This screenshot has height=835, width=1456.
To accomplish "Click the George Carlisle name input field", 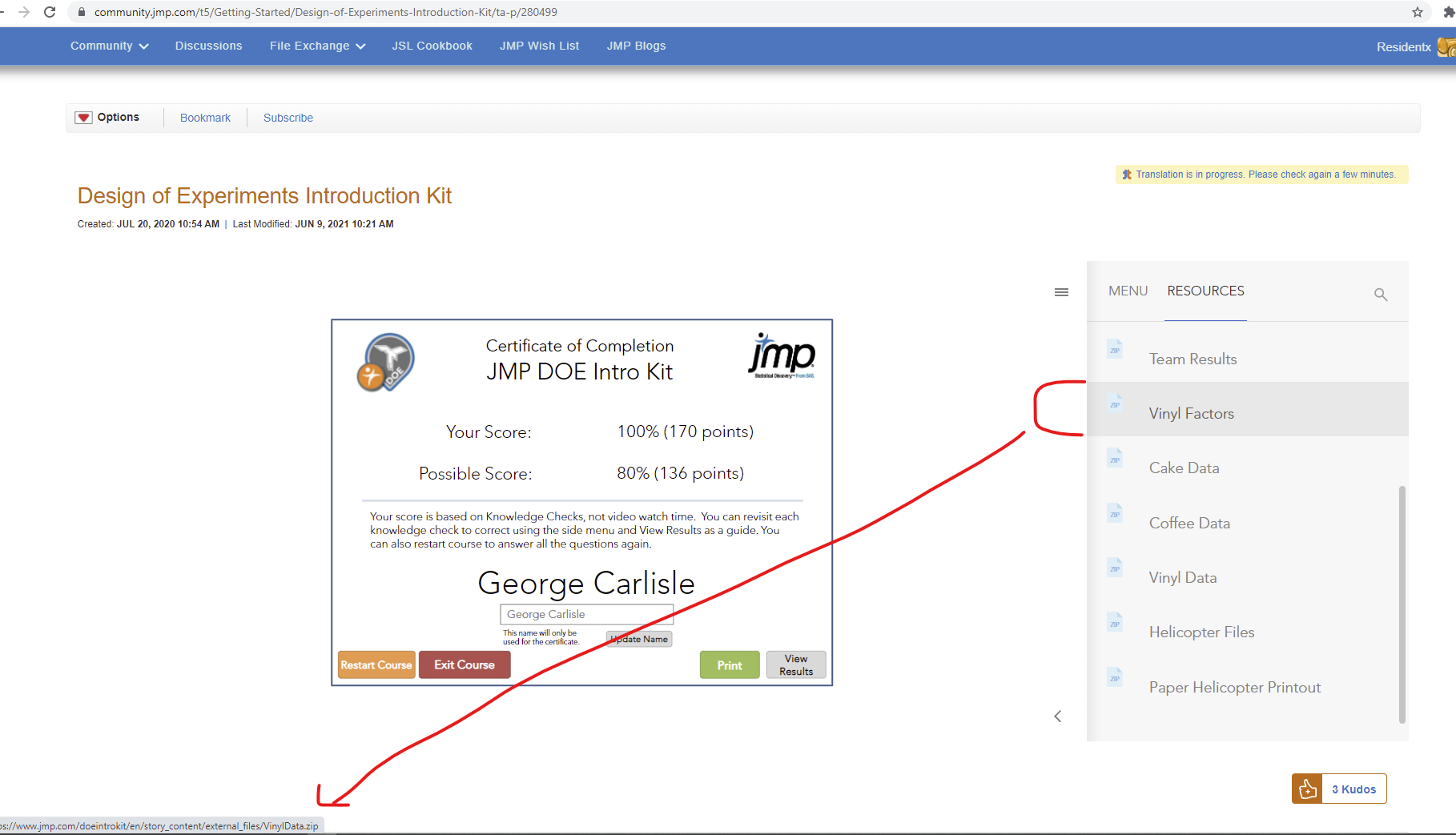I will tap(587, 614).
